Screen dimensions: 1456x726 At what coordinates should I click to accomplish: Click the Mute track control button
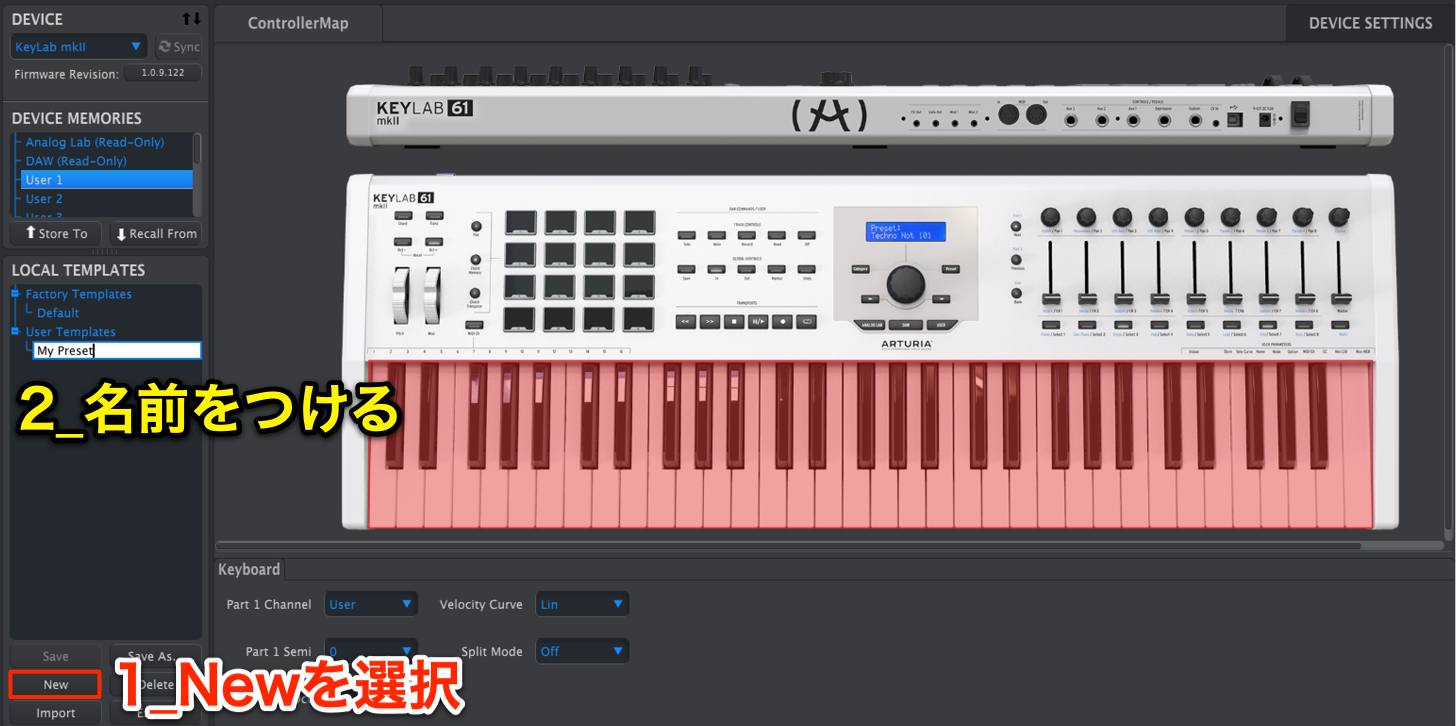pyautogui.click(x=717, y=235)
